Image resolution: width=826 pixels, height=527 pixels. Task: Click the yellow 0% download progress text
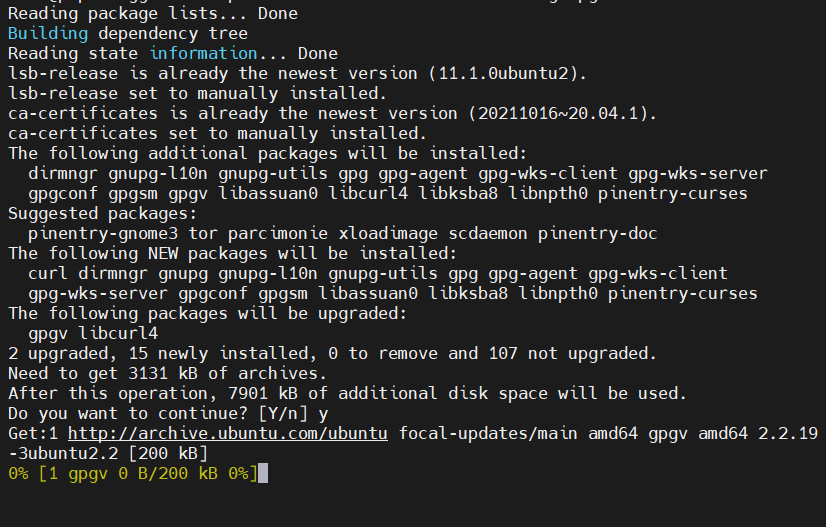coord(18,472)
